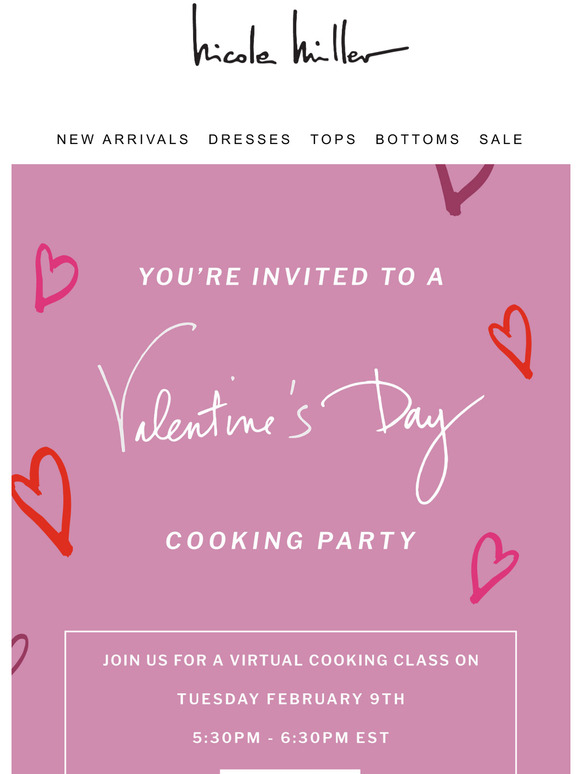Click the white button below the event time
580x774 pixels.
coord(290,771)
